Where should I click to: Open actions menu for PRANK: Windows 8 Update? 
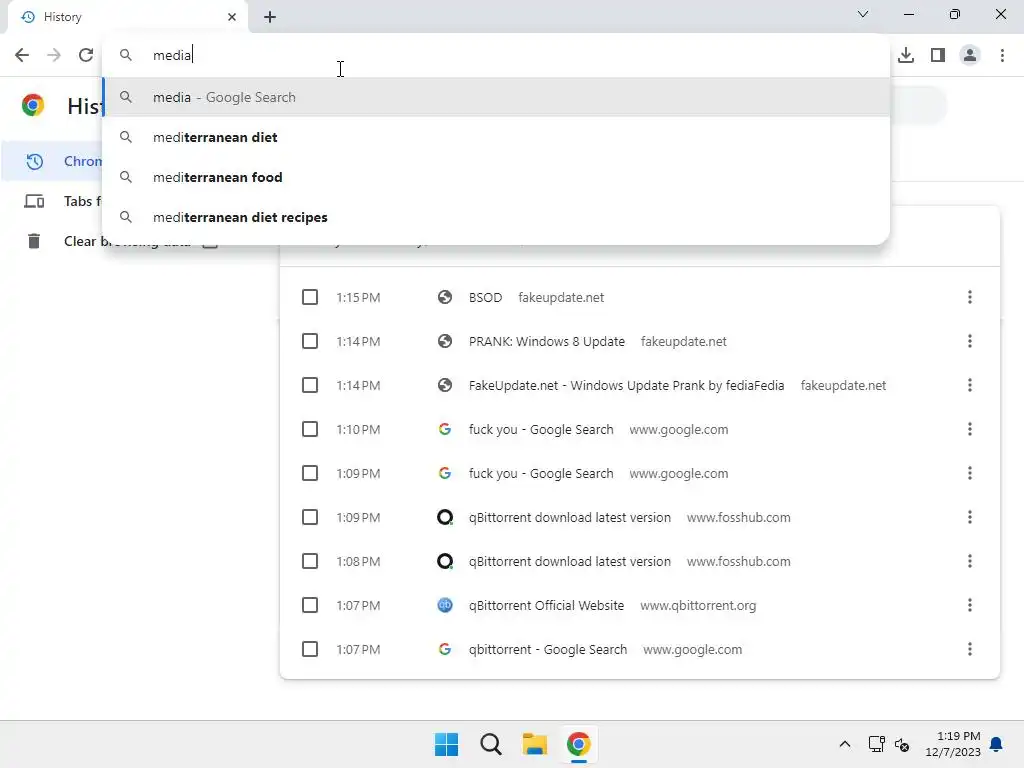[x=970, y=341]
